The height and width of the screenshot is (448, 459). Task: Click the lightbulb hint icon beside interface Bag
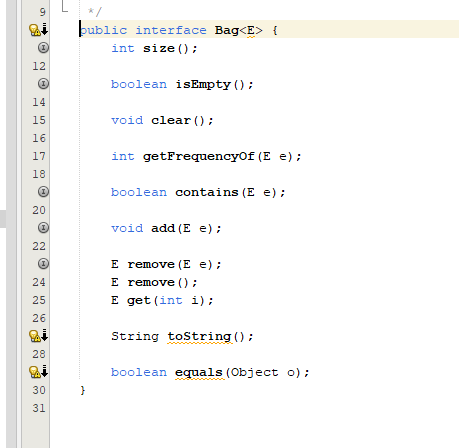[x=35, y=30]
